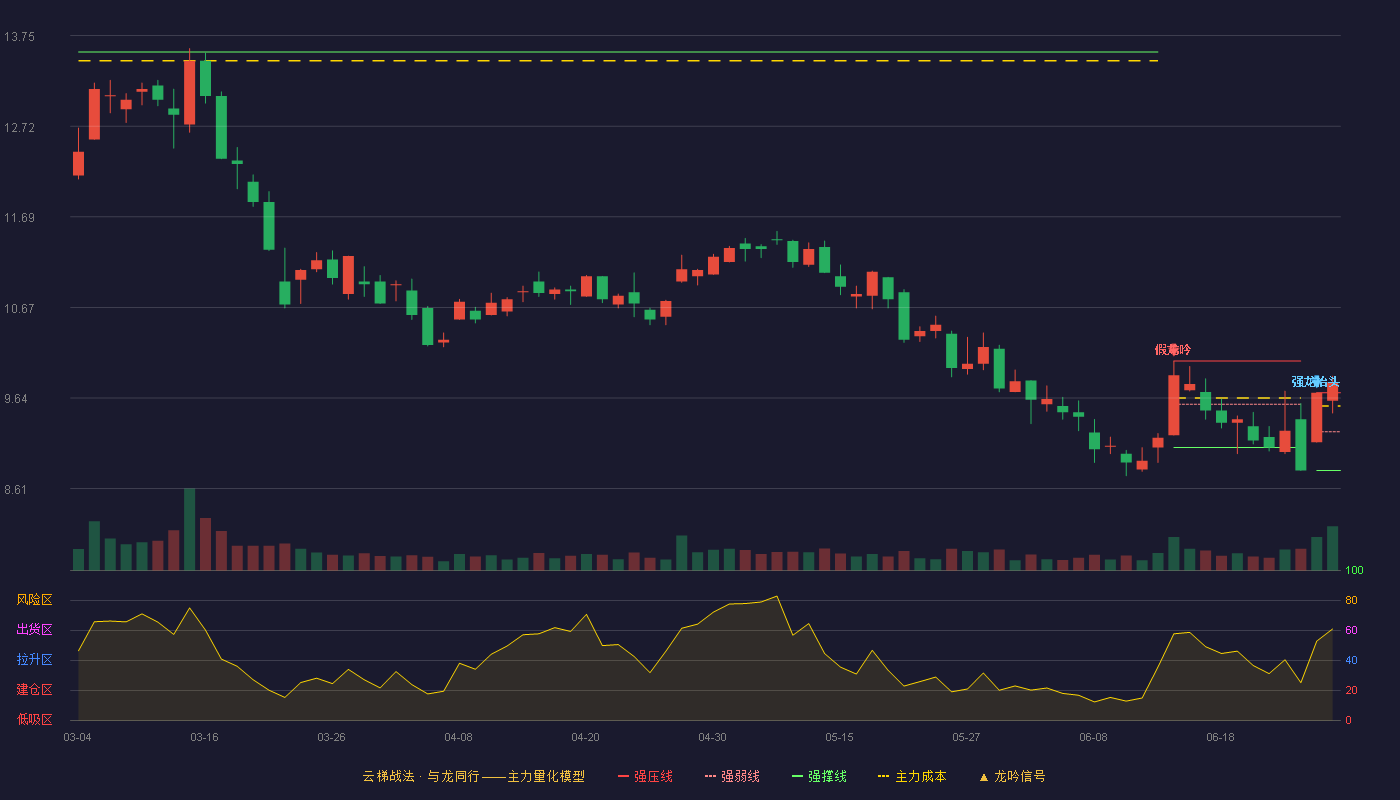
Task: Toggle the 强撑线 legend label
Action: pyautogui.click(x=827, y=776)
